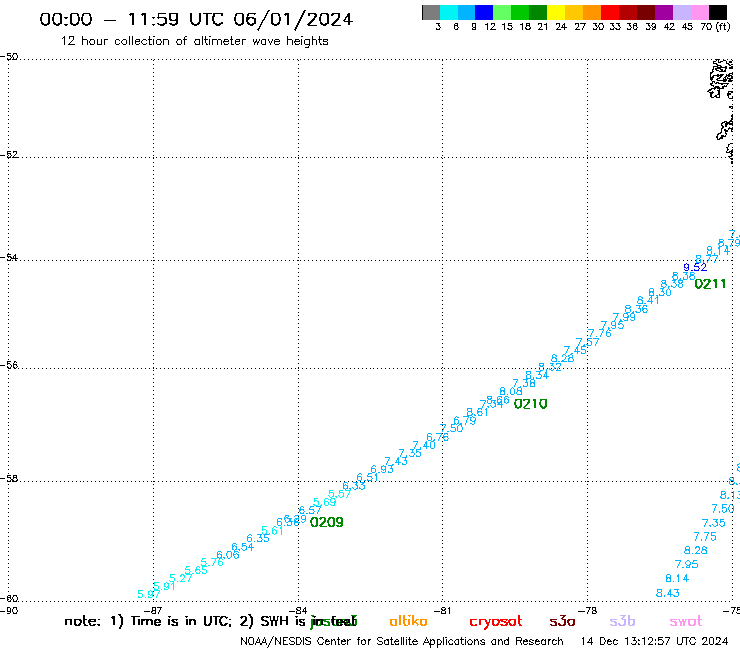Click the 8.32 wave height reading

(550, 367)
